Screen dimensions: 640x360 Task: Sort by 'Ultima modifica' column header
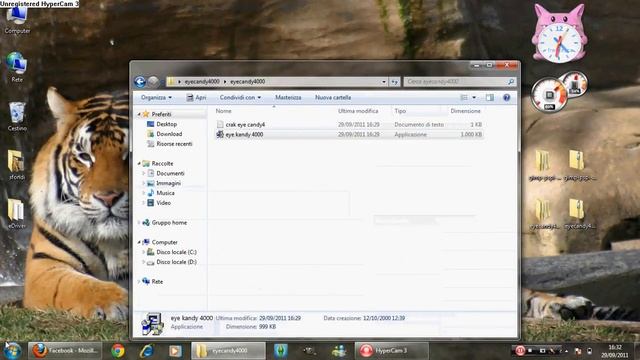[358, 111]
